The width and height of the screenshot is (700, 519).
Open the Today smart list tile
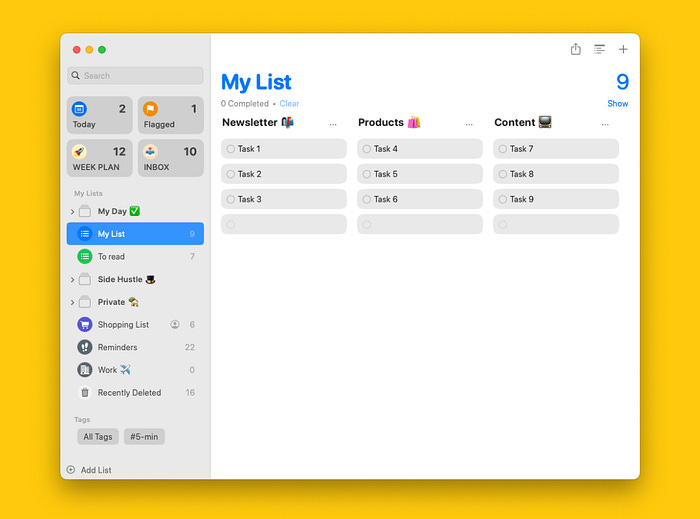tap(100, 115)
